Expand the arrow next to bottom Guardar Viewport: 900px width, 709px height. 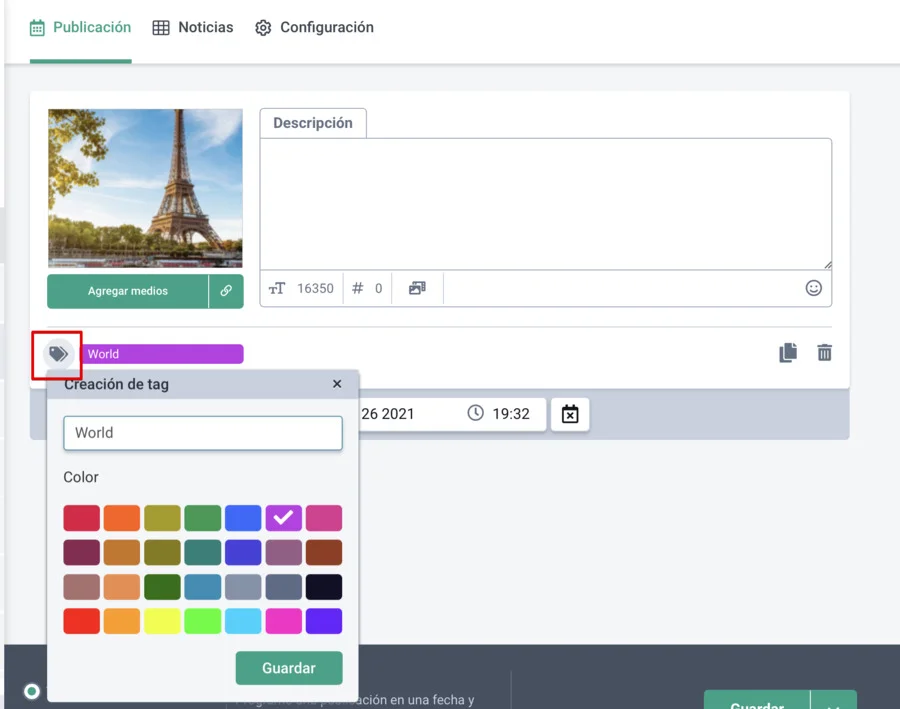[833, 702]
